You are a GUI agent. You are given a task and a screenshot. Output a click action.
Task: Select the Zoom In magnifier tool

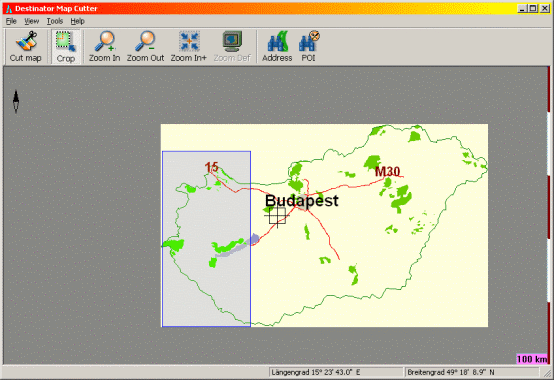pyautogui.click(x=105, y=47)
